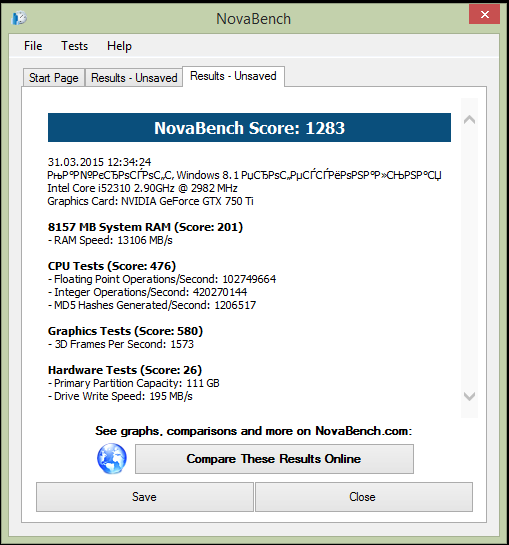Viewport: 509px width, 545px height.
Task: Click Hardware Tests (Score: 26) heading
Action: click(x=125, y=370)
